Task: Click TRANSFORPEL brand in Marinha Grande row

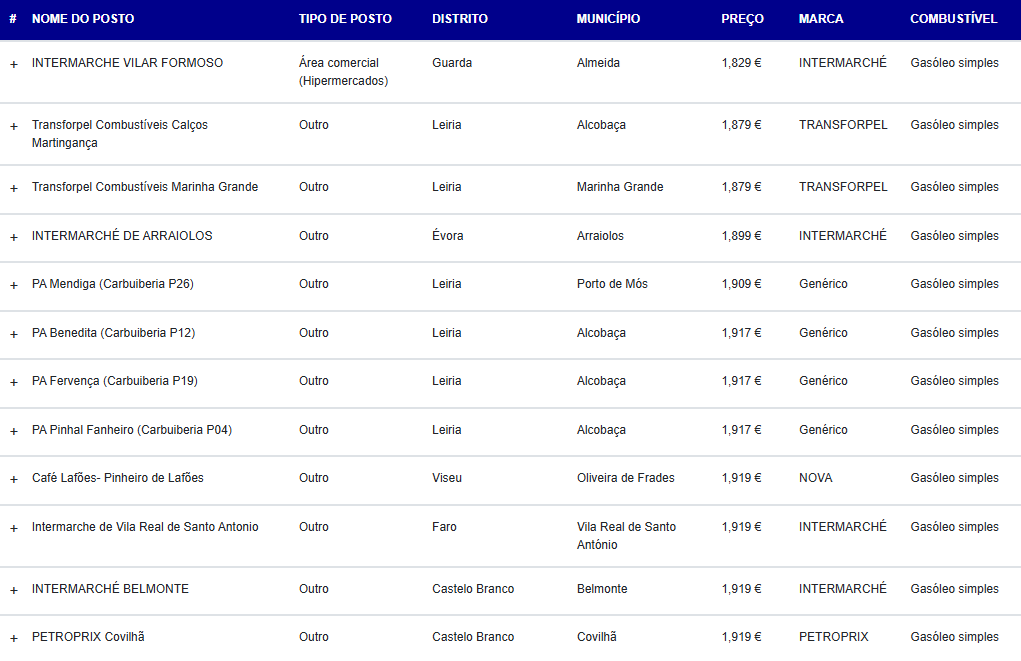Action: pyautogui.click(x=843, y=187)
